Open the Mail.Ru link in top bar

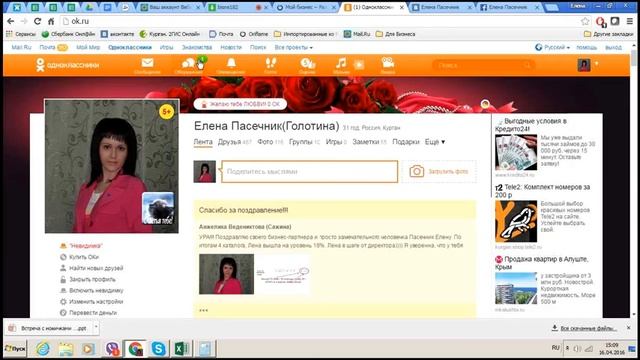(21, 47)
